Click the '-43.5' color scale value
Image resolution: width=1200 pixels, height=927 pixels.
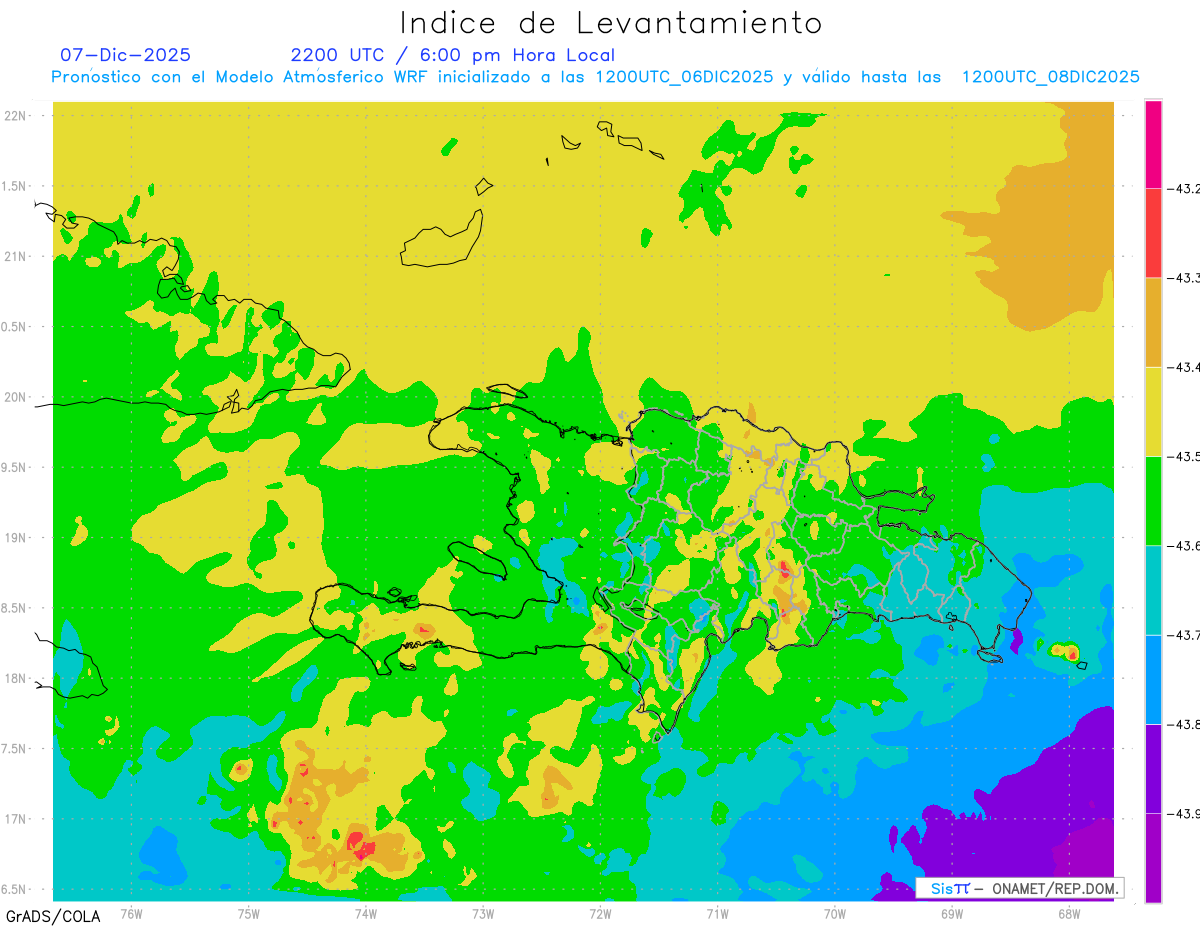coord(1183,457)
